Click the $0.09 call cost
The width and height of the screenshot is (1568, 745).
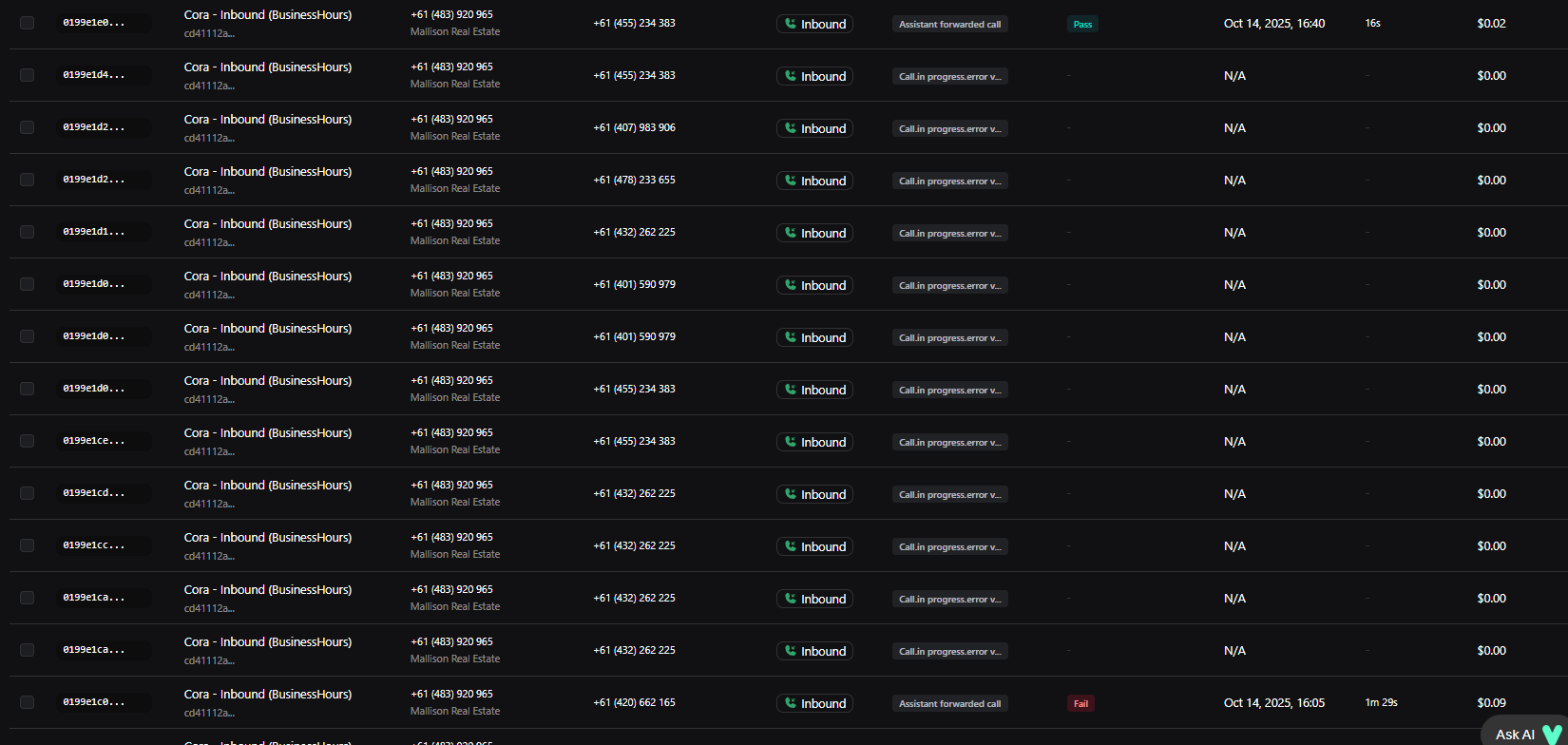(1491, 702)
